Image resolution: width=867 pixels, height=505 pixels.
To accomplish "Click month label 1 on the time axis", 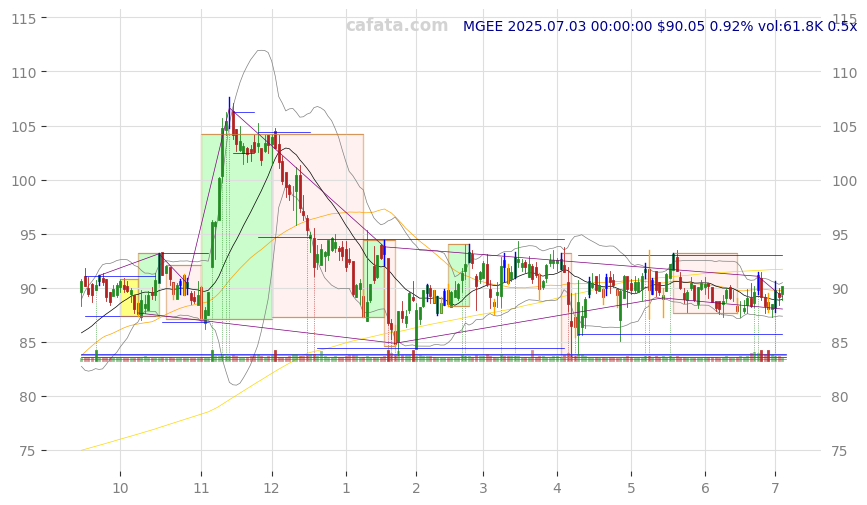I will point(346,488).
